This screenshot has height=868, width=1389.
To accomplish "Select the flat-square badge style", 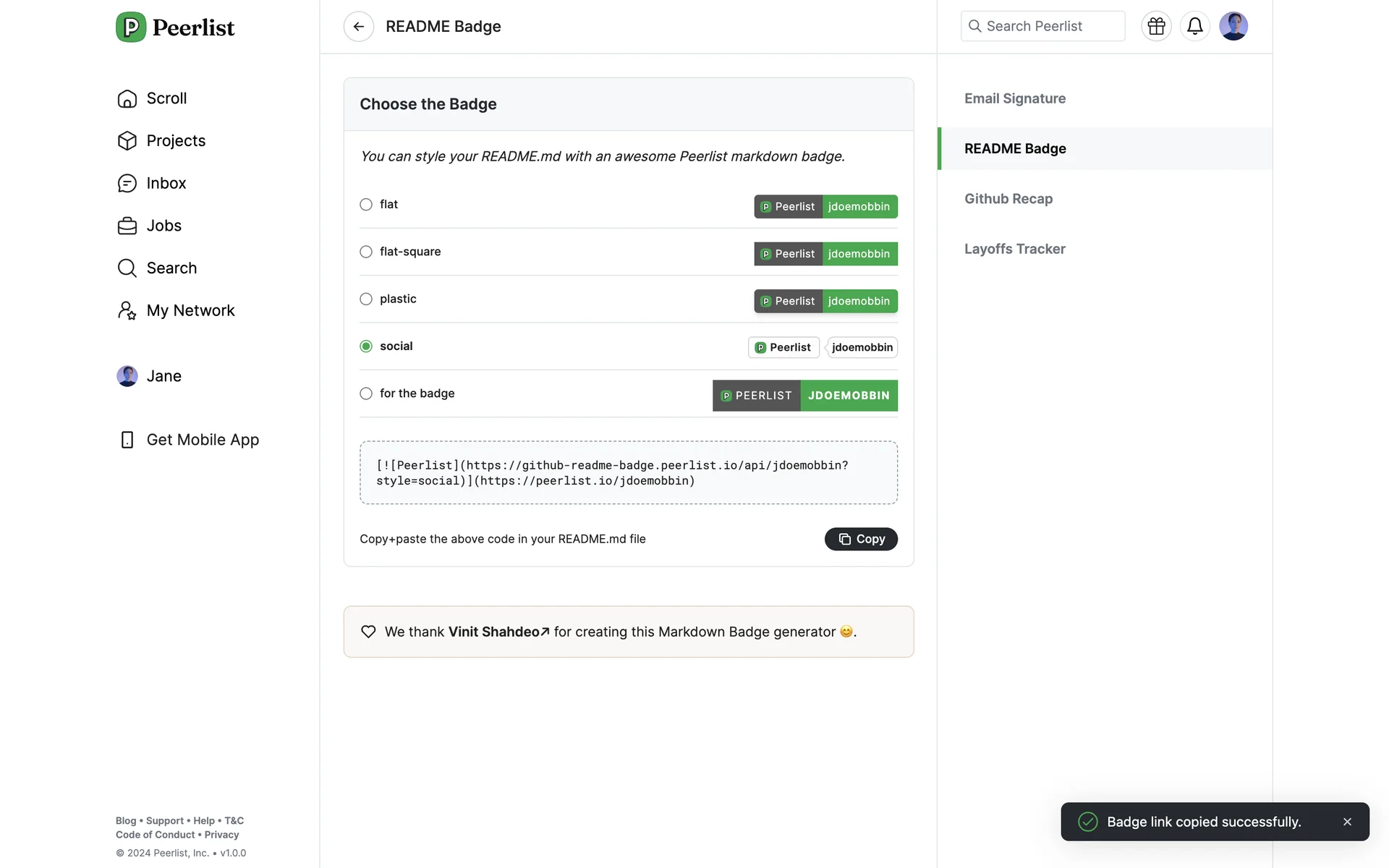I will 366,252.
